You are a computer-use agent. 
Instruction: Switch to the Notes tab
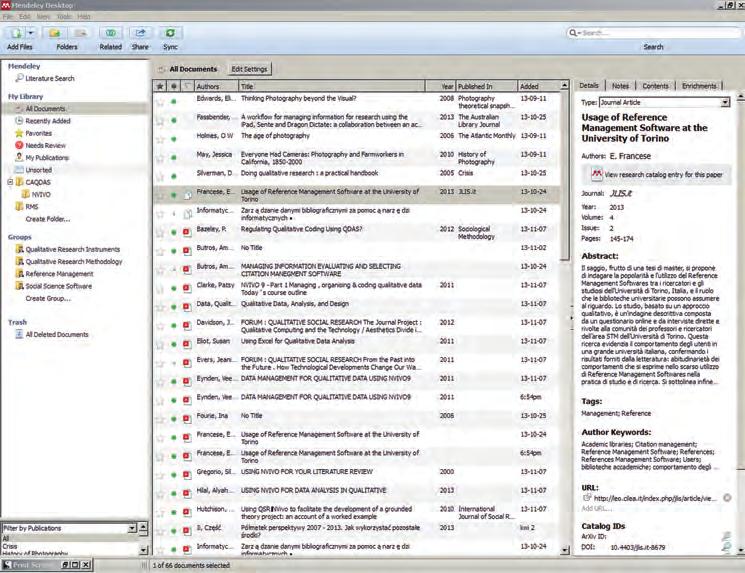click(620, 86)
